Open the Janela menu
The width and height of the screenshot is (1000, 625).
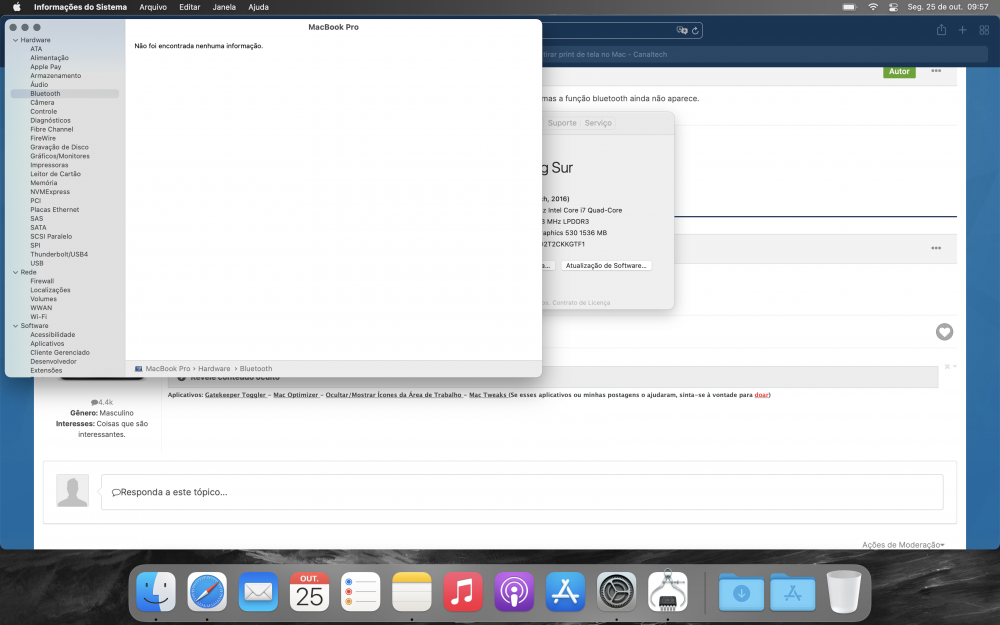coord(224,7)
